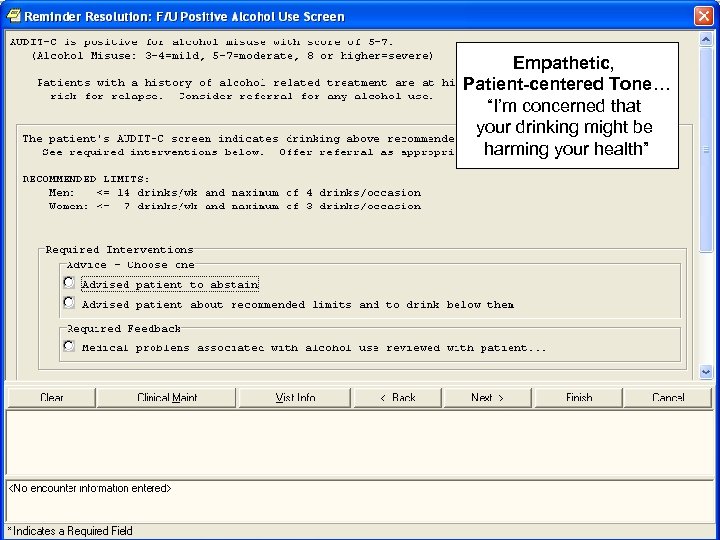Click the vertical scrollbar thumb
This screenshot has height=540, width=720.
(x=706, y=149)
